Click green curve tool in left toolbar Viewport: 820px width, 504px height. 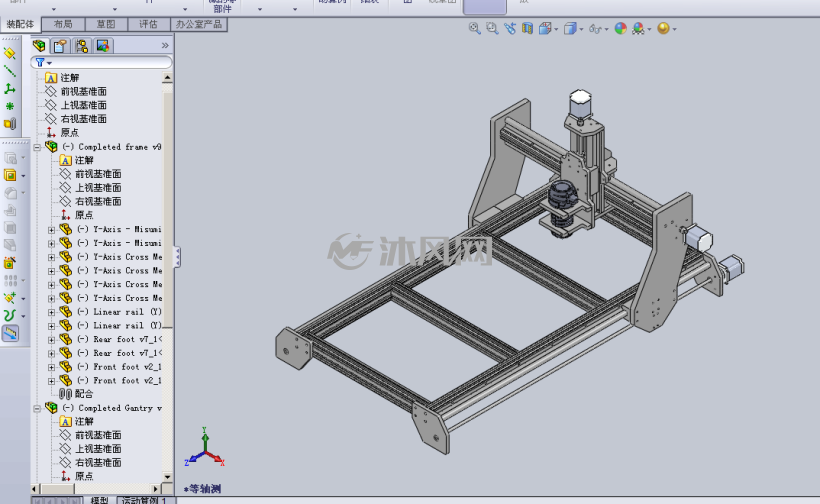click(x=9, y=315)
